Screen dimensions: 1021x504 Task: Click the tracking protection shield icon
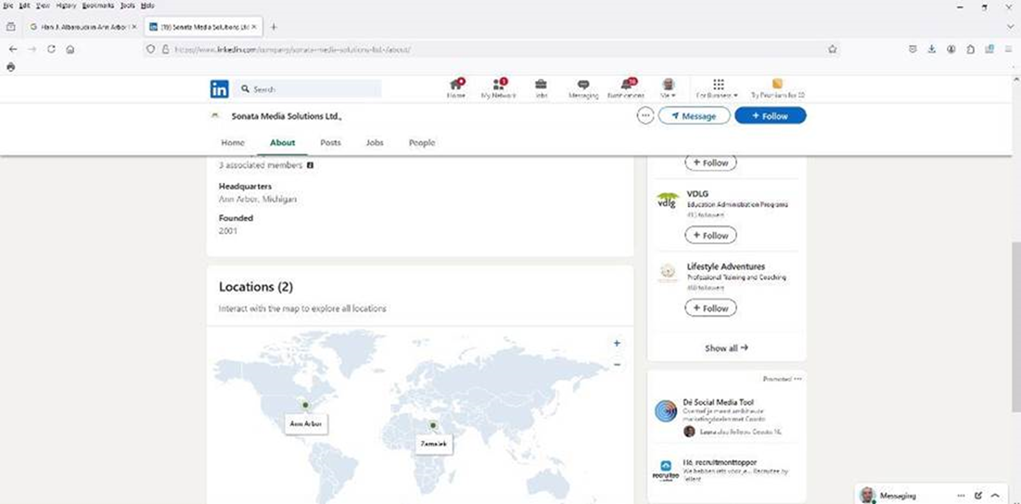pyautogui.click(x=150, y=49)
